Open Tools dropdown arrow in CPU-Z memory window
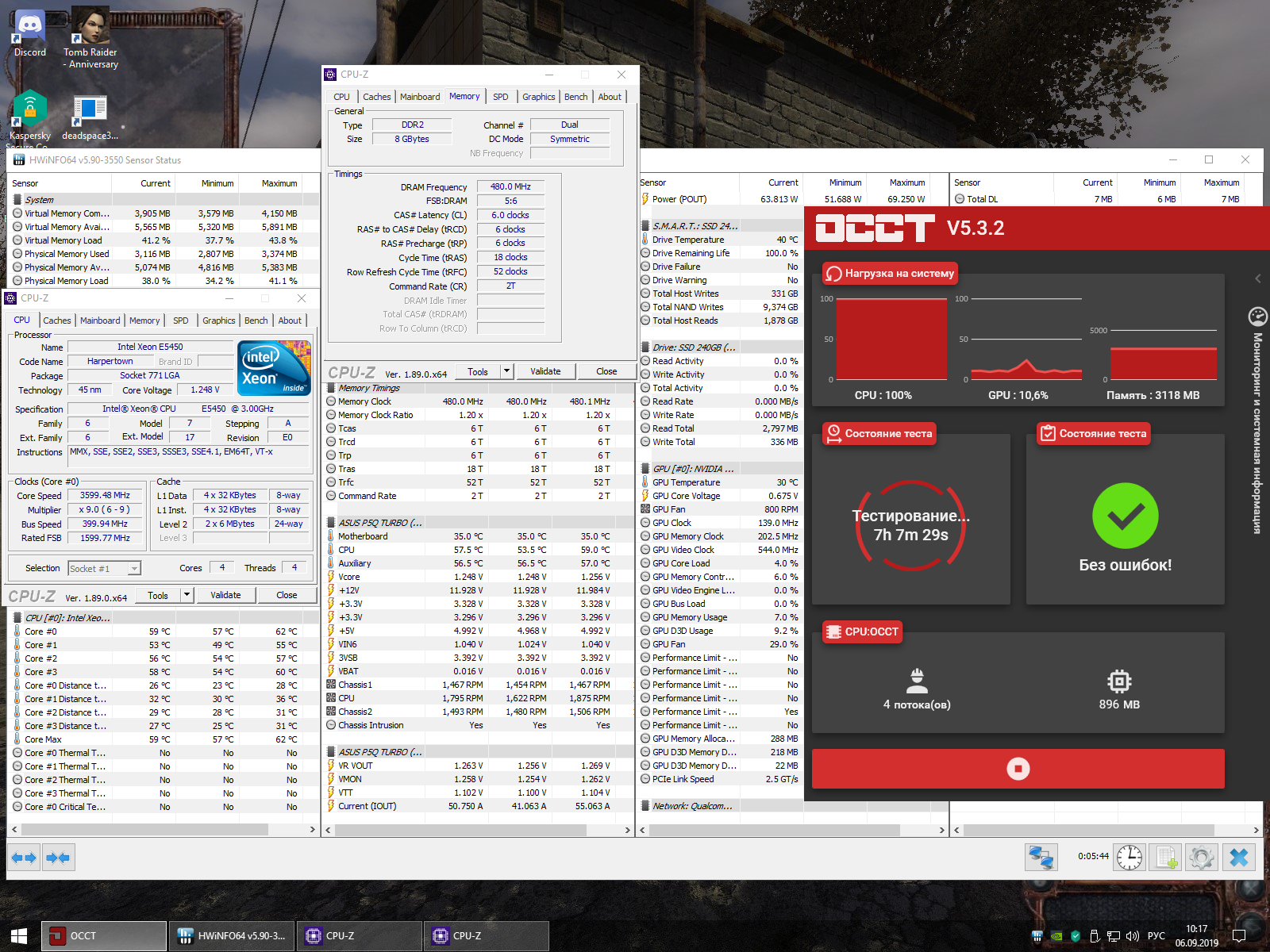Image resolution: width=1270 pixels, height=952 pixels. point(506,371)
